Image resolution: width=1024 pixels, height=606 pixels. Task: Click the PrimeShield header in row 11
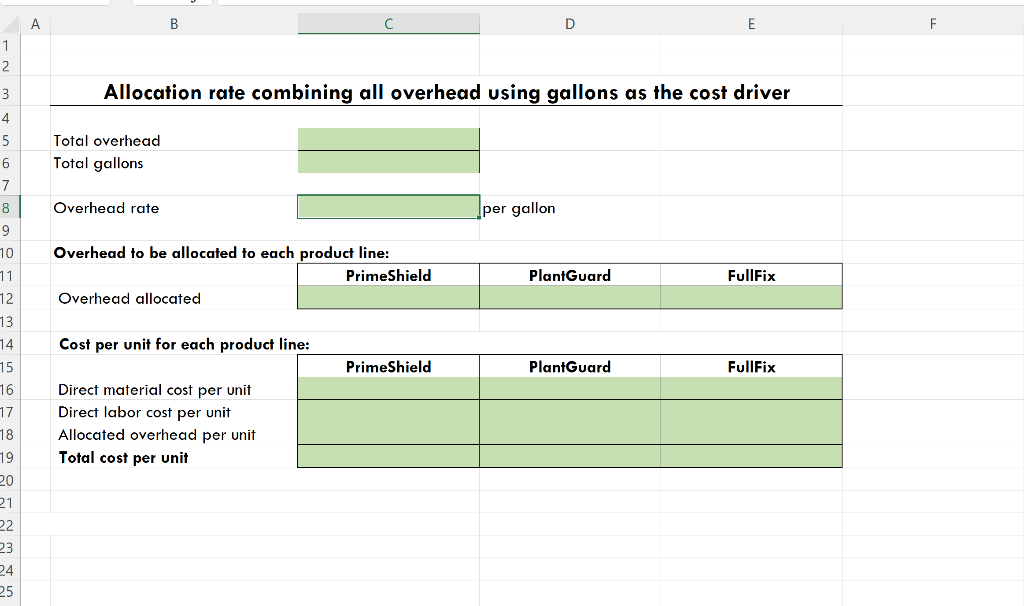coord(389,276)
